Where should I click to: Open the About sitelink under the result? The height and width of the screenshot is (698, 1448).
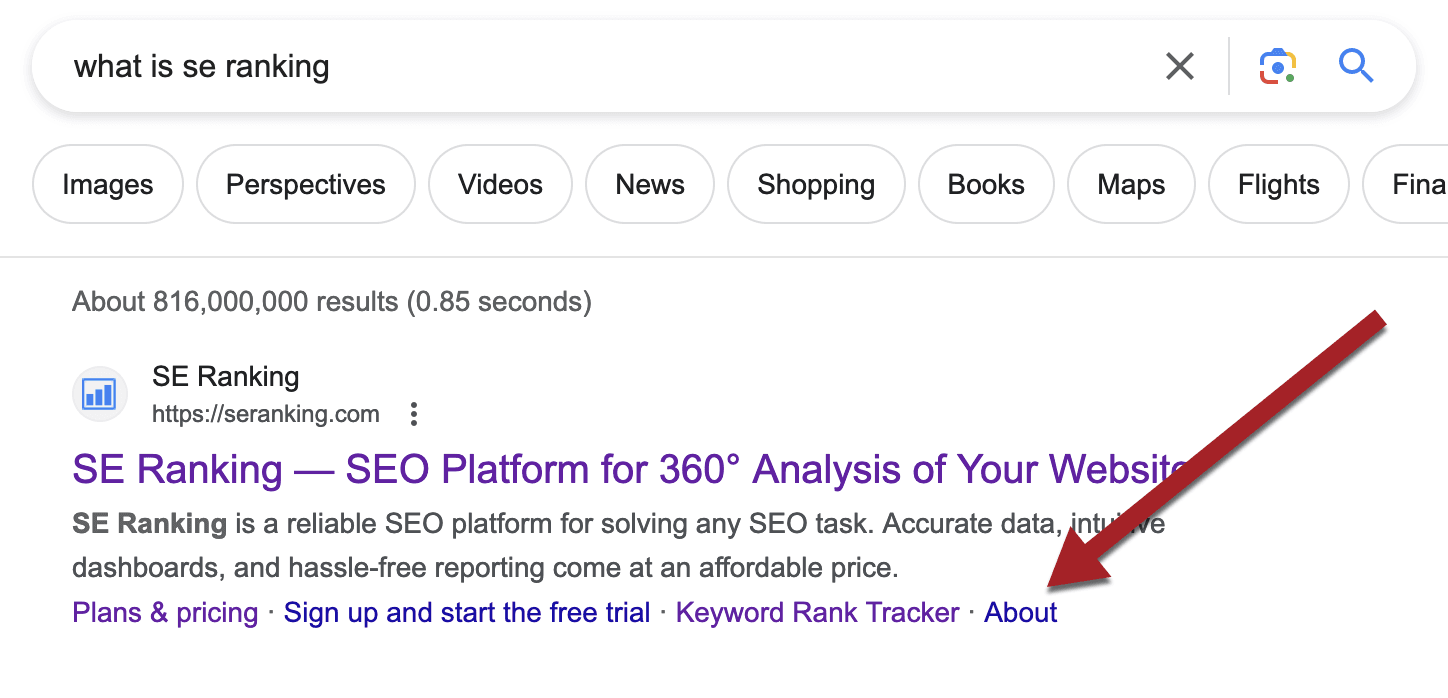tap(1020, 612)
